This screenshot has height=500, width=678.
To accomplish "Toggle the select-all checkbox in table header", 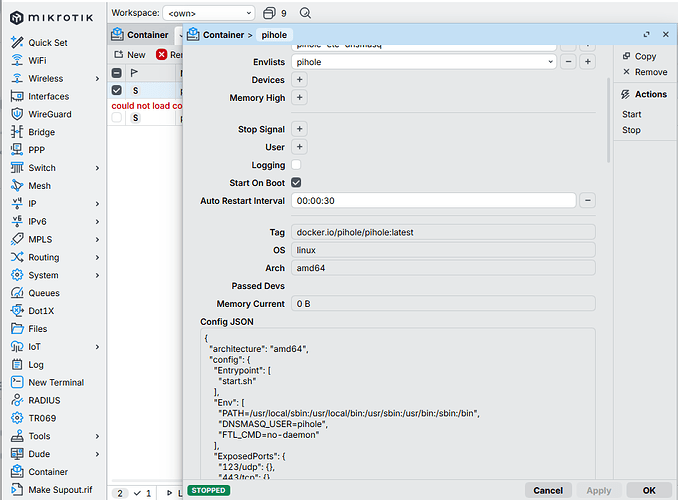I will click(x=117, y=73).
